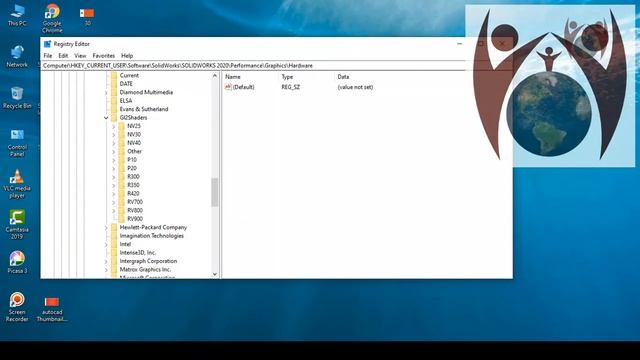Click the tree scrollbar down arrow
Screen dimensions: 640x360
coord(215,274)
